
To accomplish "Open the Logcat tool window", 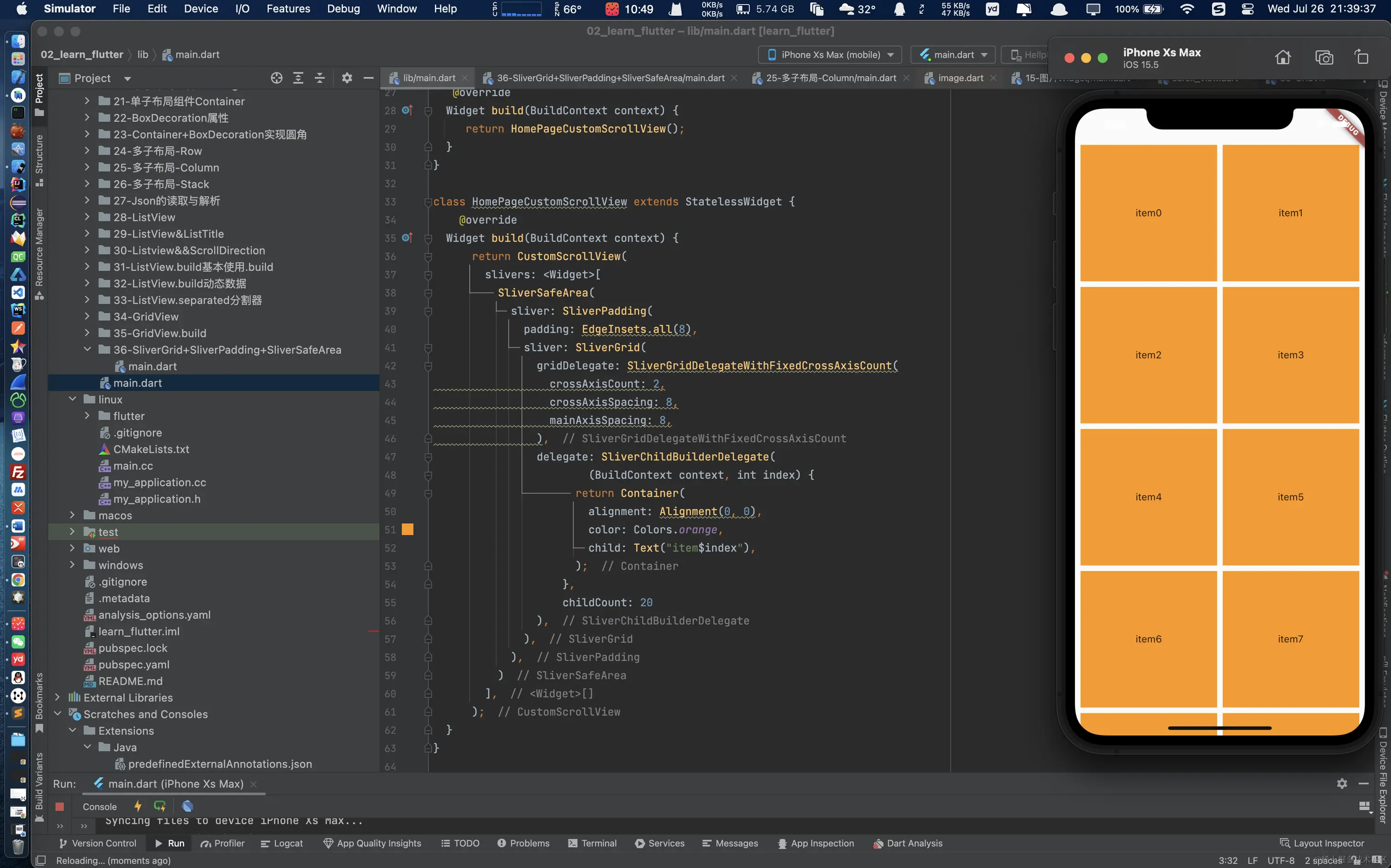I will click(282, 843).
